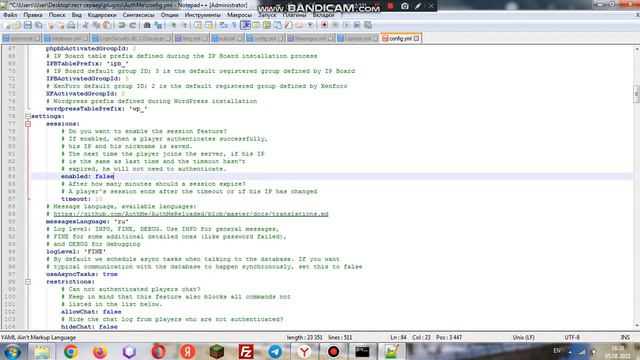The height and width of the screenshot is (360, 640).
Task: Open the Инструменты menu
Action: [x=202, y=15]
